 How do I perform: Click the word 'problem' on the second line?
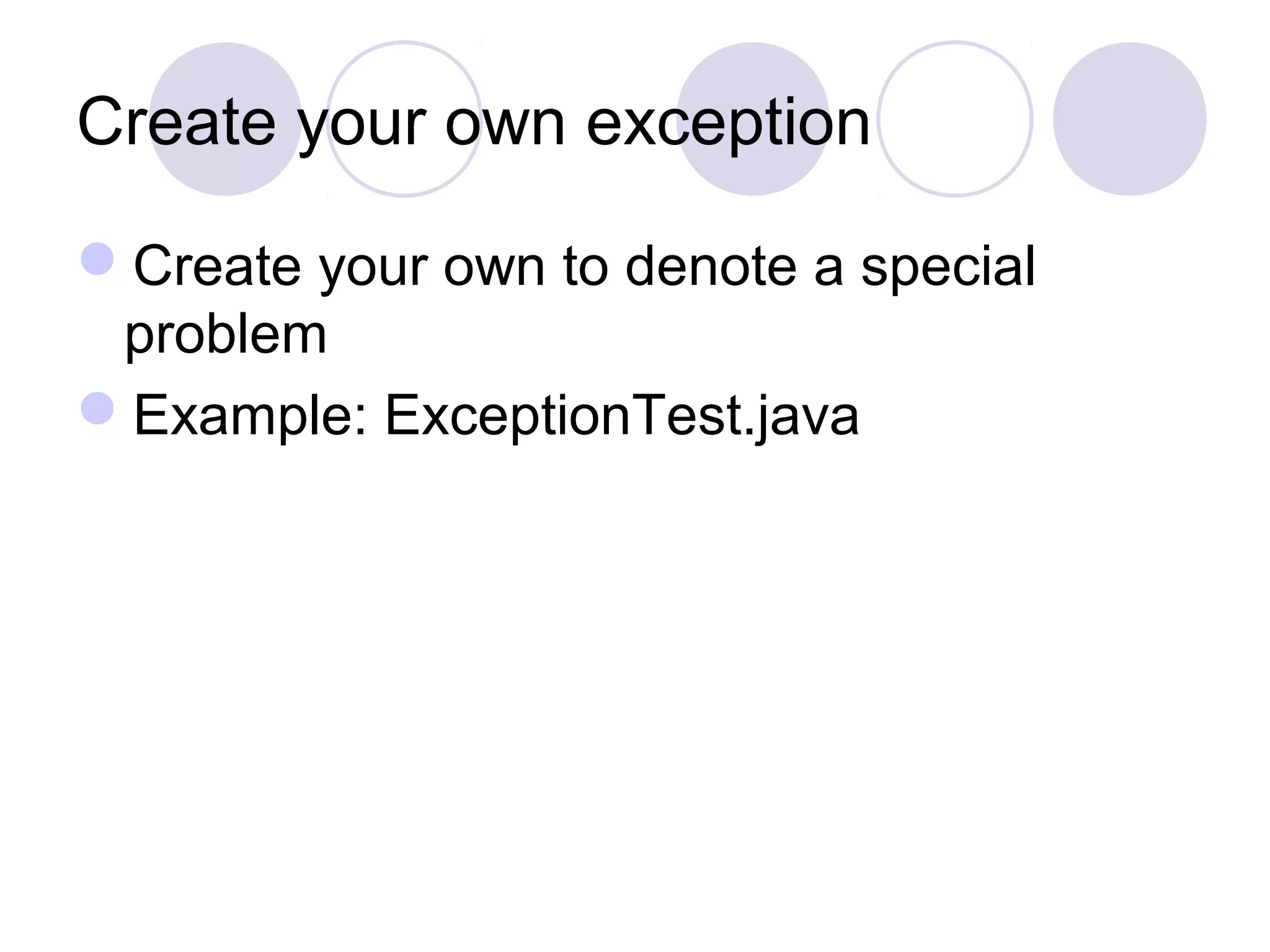click(x=226, y=335)
